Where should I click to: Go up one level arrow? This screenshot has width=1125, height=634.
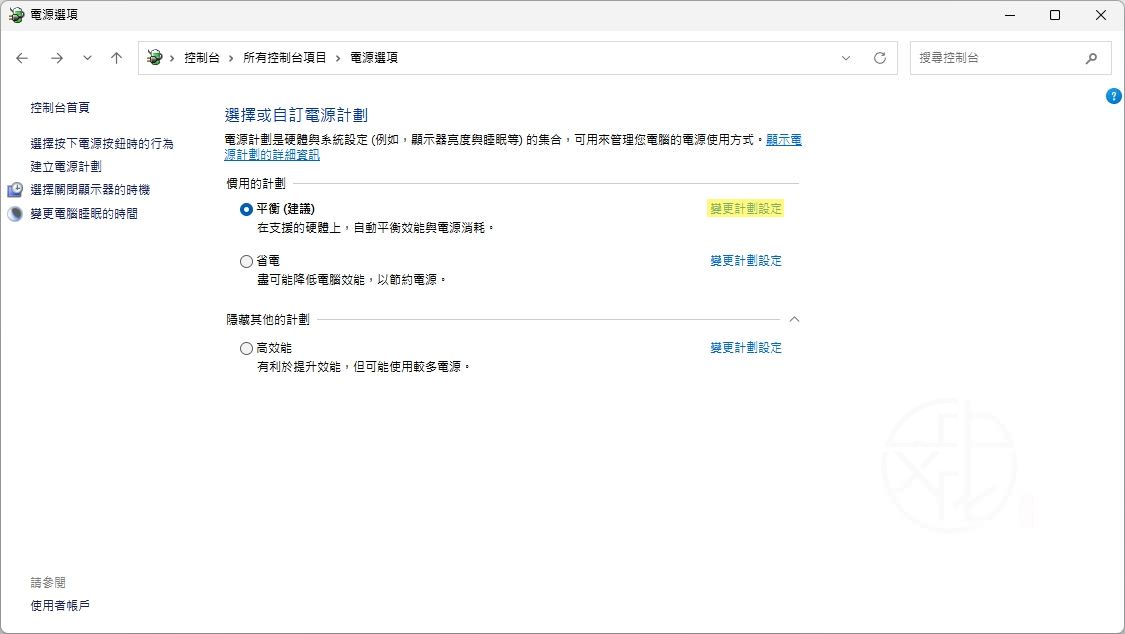pyautogui.click(x=116, y=58)
